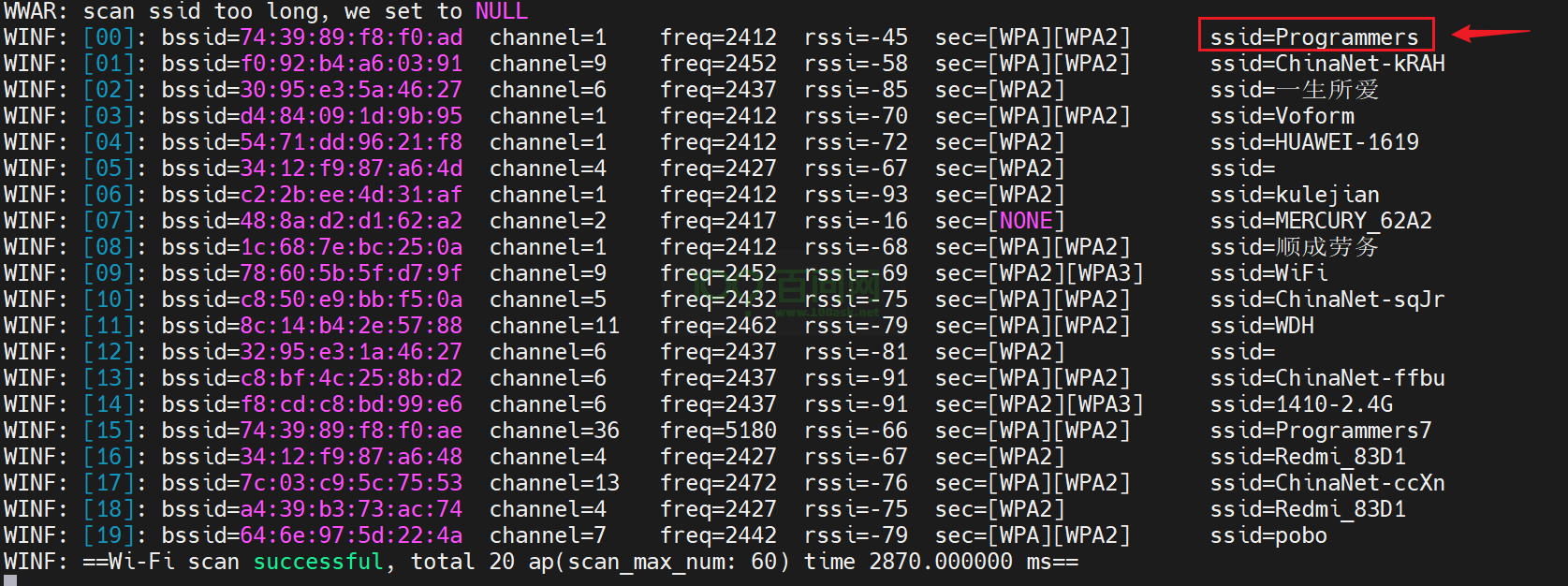Click the channel=36 value

(x=554, y=431)
